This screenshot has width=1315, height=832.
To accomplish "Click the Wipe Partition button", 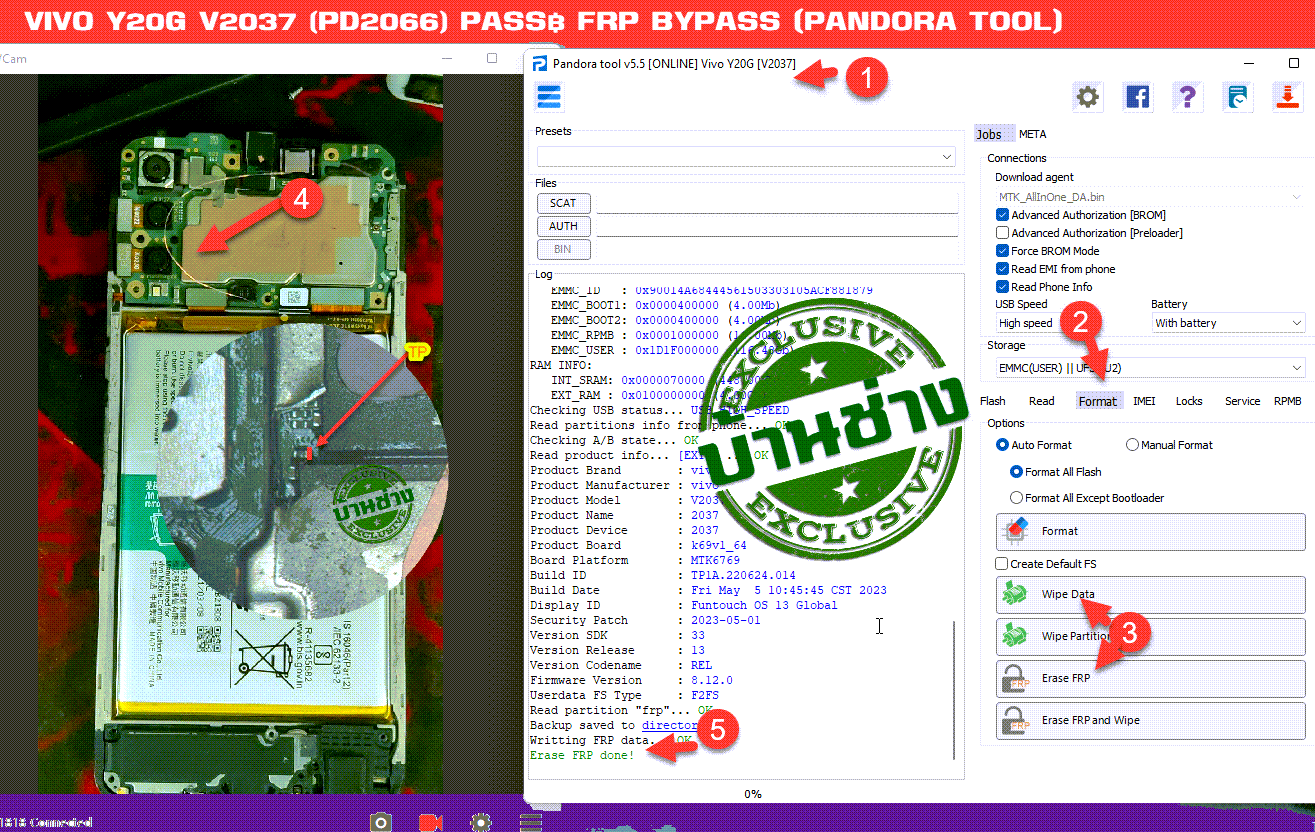I will click(1151, 636).
